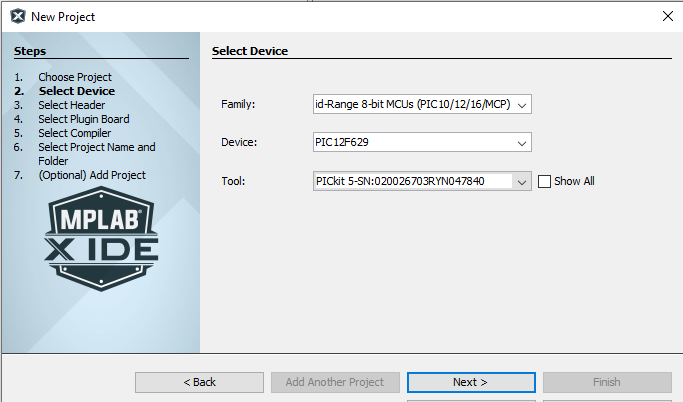Open the Device dropdown arrow
This screenshot has height=402, width=683.
click(x=522, y=143)
